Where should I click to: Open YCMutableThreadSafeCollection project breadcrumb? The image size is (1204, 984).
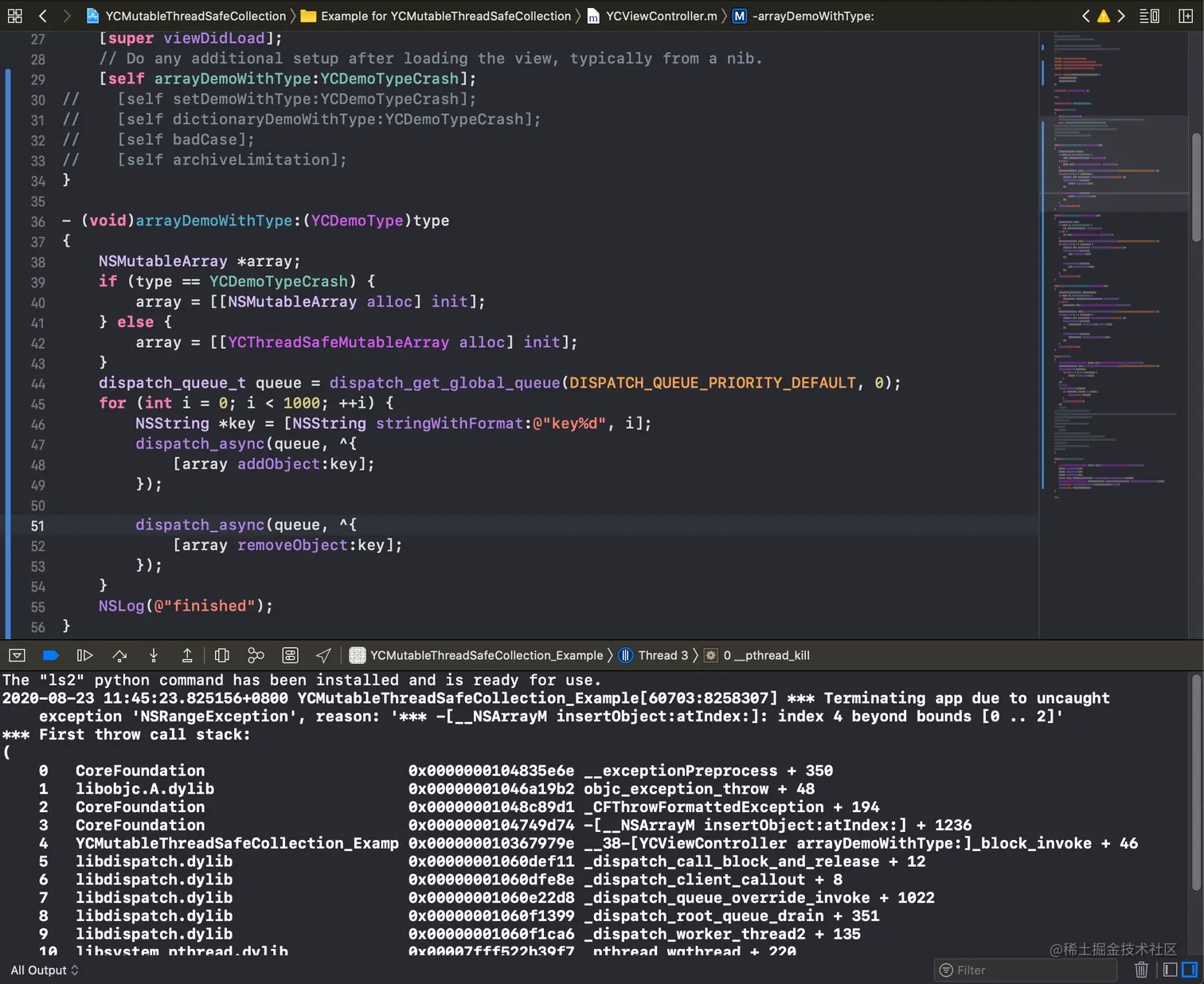186,16
